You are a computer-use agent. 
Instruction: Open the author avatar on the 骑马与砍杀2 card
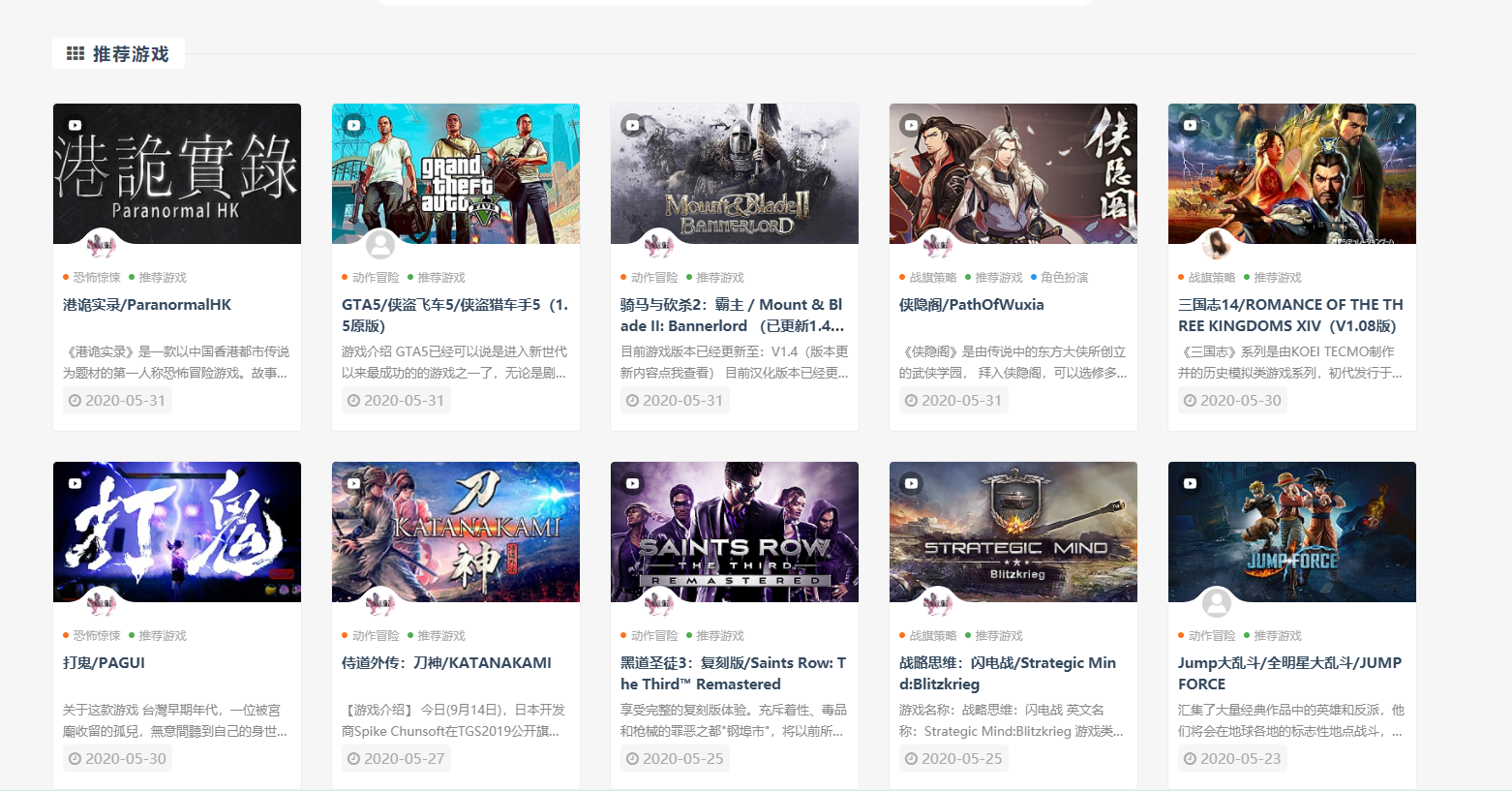coord(659,245)
